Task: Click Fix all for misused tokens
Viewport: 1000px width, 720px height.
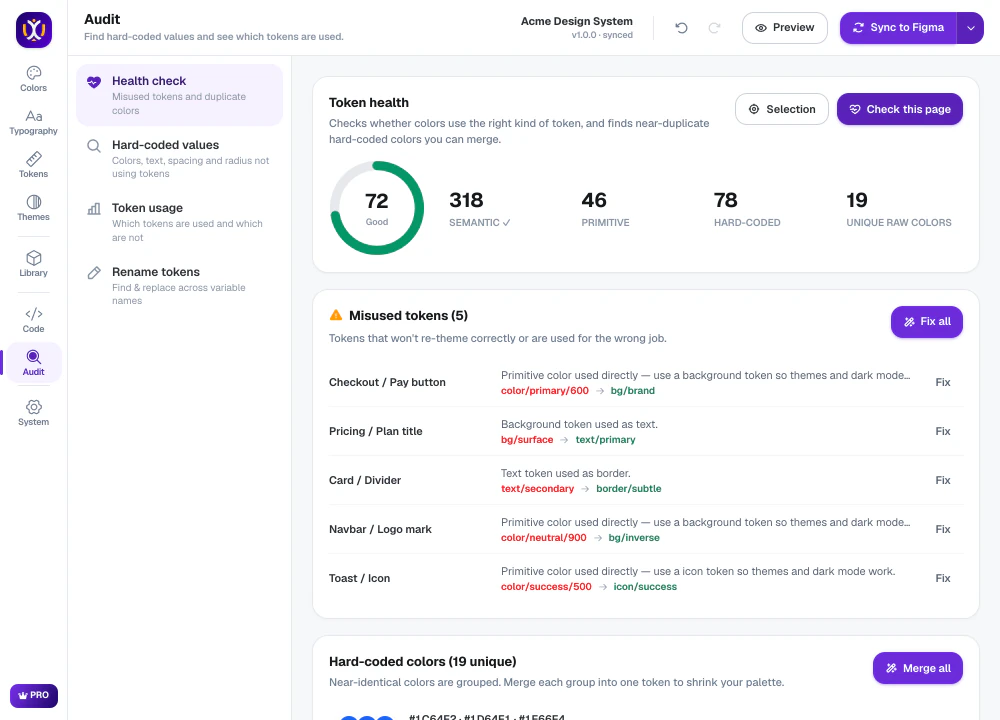Action: (927, 322)
